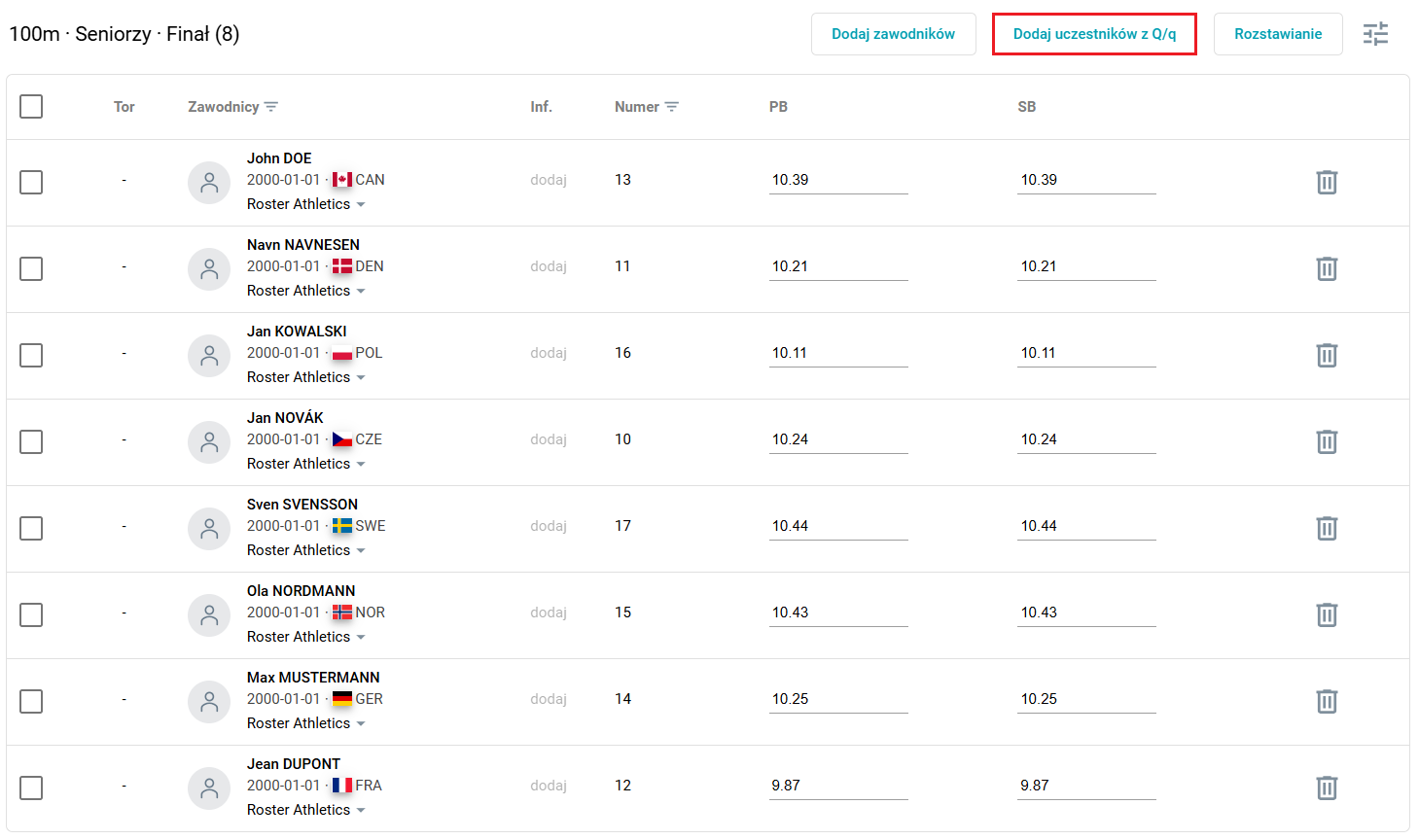The width and height of the screenshot is (1419, 840).
Task: Edit Sven SVENSSON's PB field 10.44
Action: pos(838,526)
